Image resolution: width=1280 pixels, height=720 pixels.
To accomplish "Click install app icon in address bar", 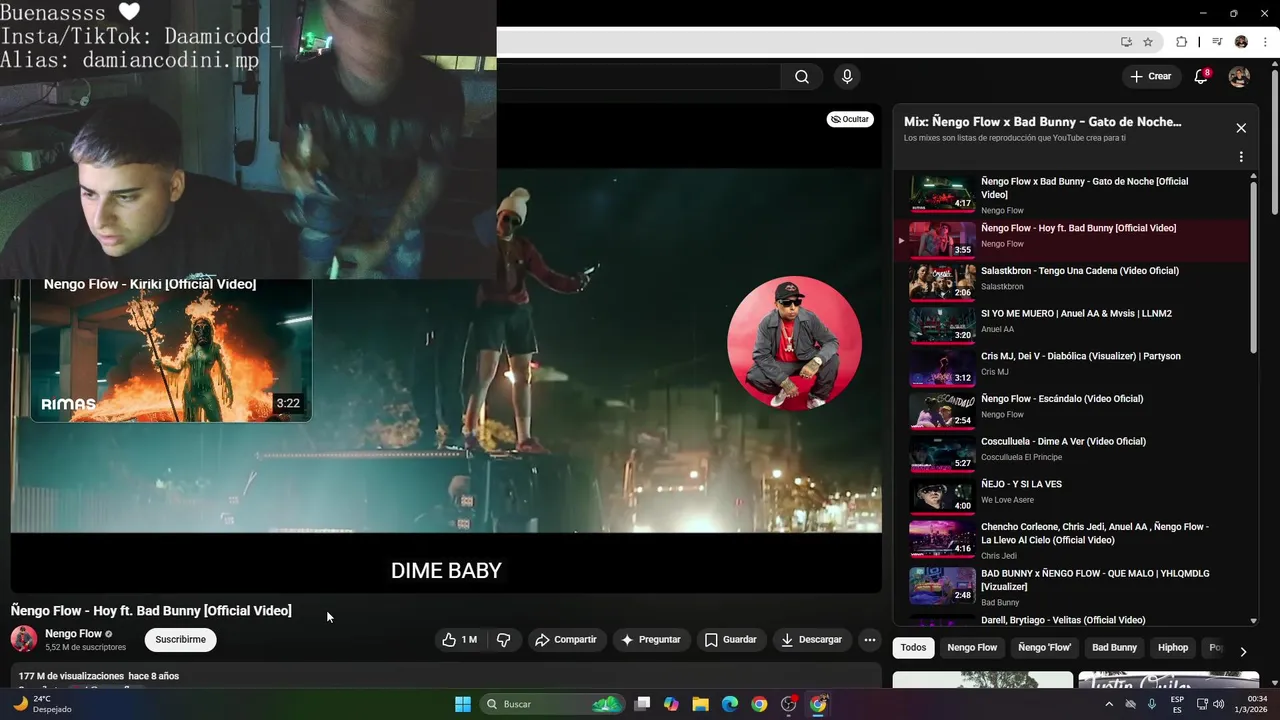I will click(1126, 42).
